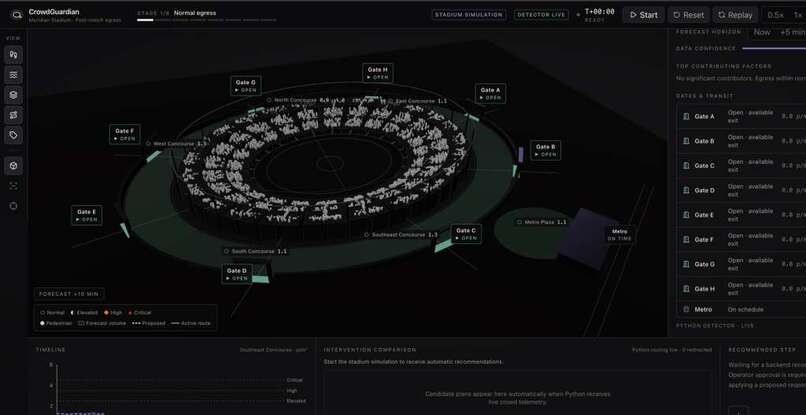Start the stadium simulation
This screenshot has height=415, width=806.
[644, 15]
